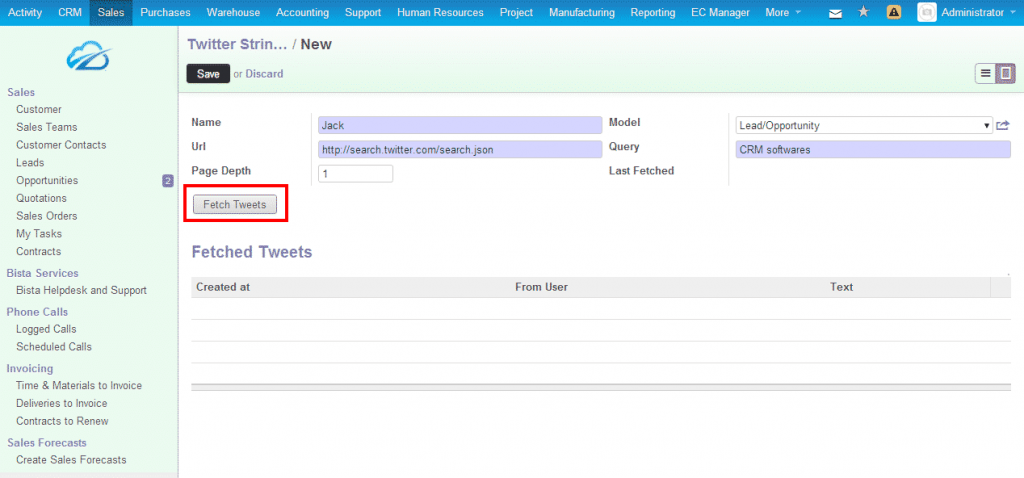
Task: Open the Project menu
Action: click(x=516, y=12)
